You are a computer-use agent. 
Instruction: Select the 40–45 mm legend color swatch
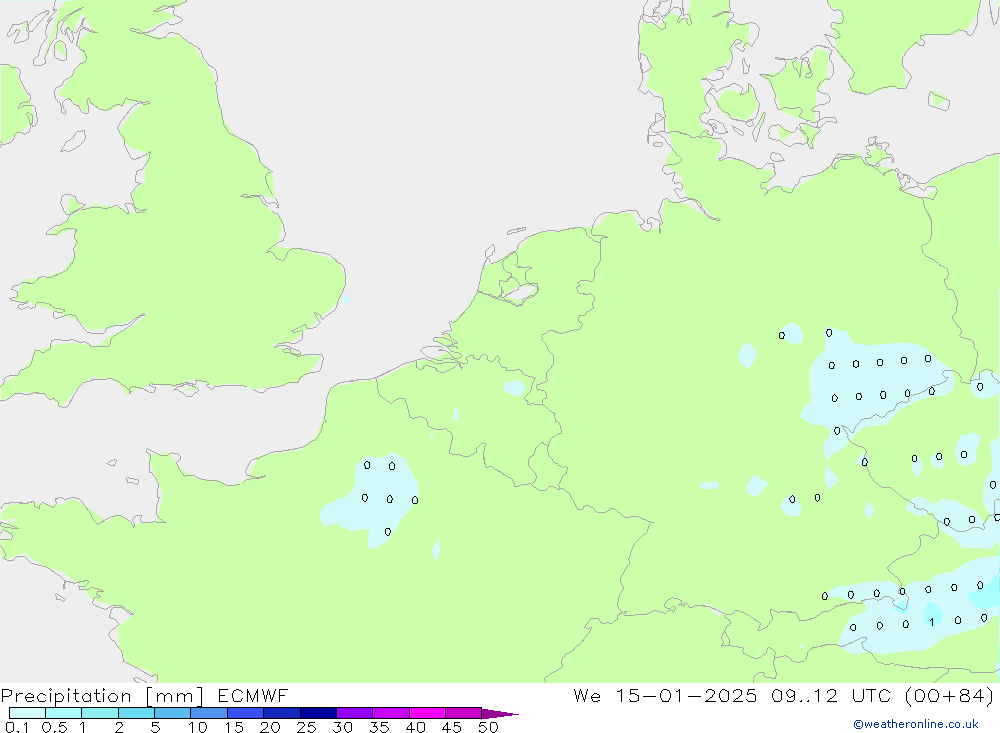427,713
